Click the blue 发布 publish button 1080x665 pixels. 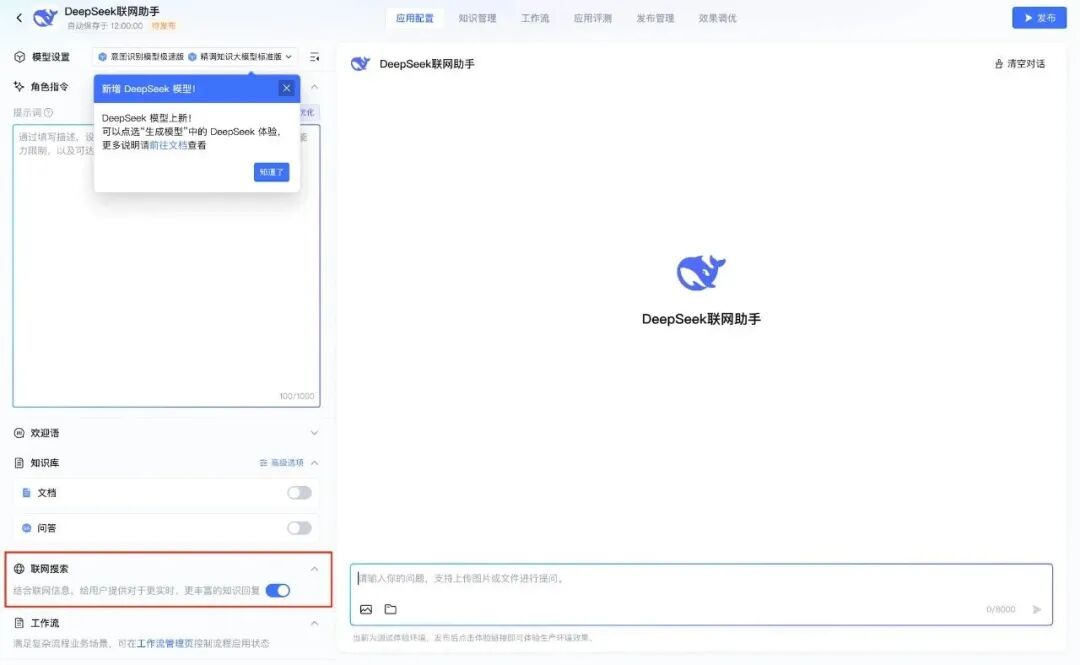coord(1039,18)
